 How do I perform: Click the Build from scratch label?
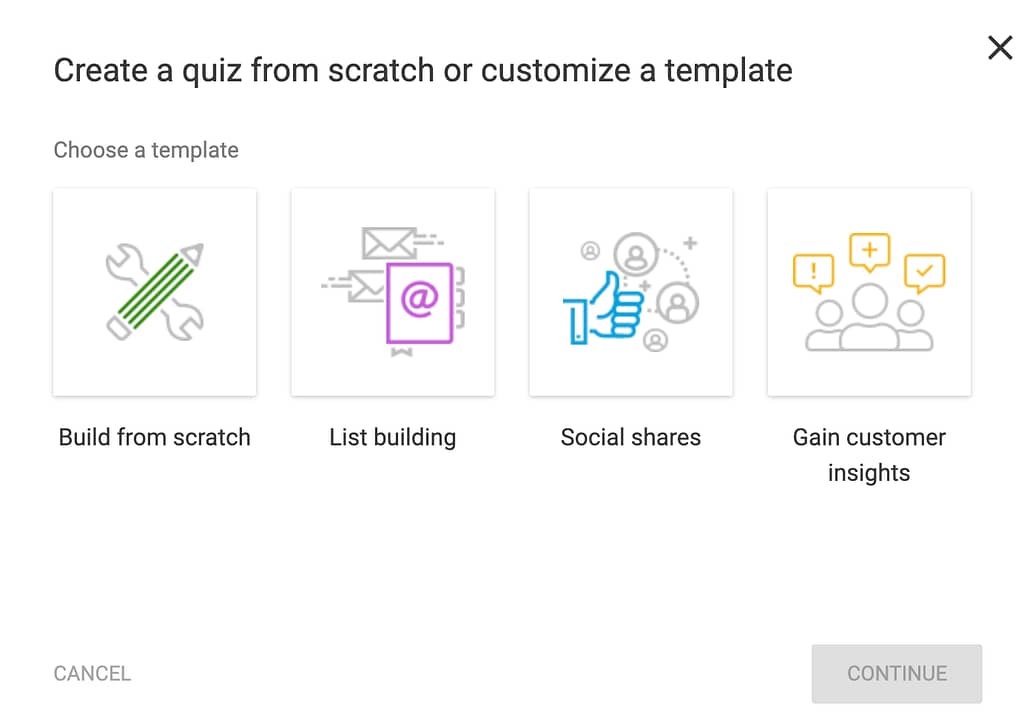(155, 437)
